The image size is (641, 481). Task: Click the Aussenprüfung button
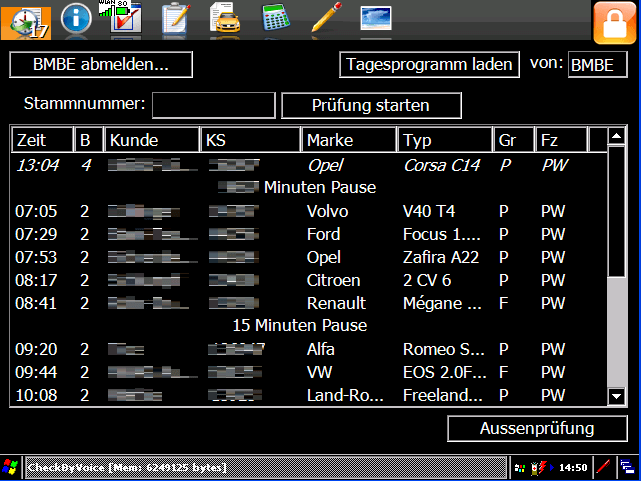tap(537, 429)
